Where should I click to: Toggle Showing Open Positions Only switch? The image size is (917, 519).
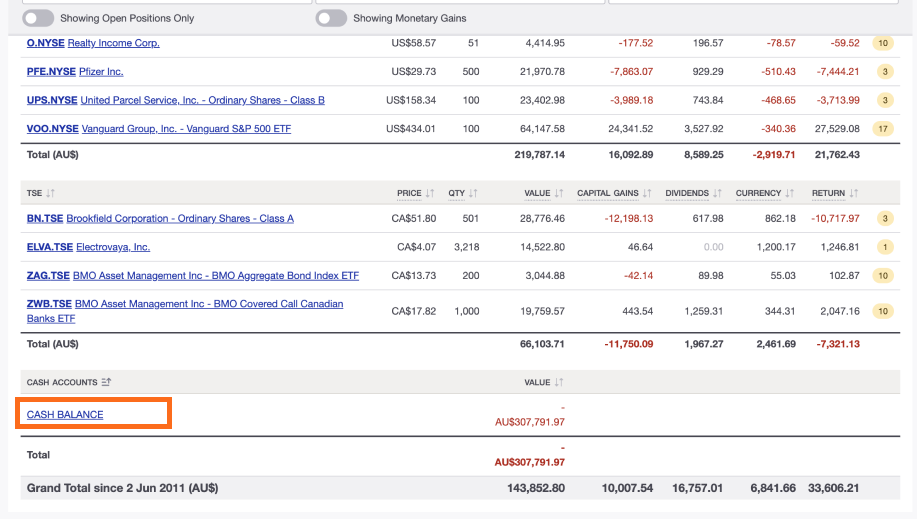[38, 18]
